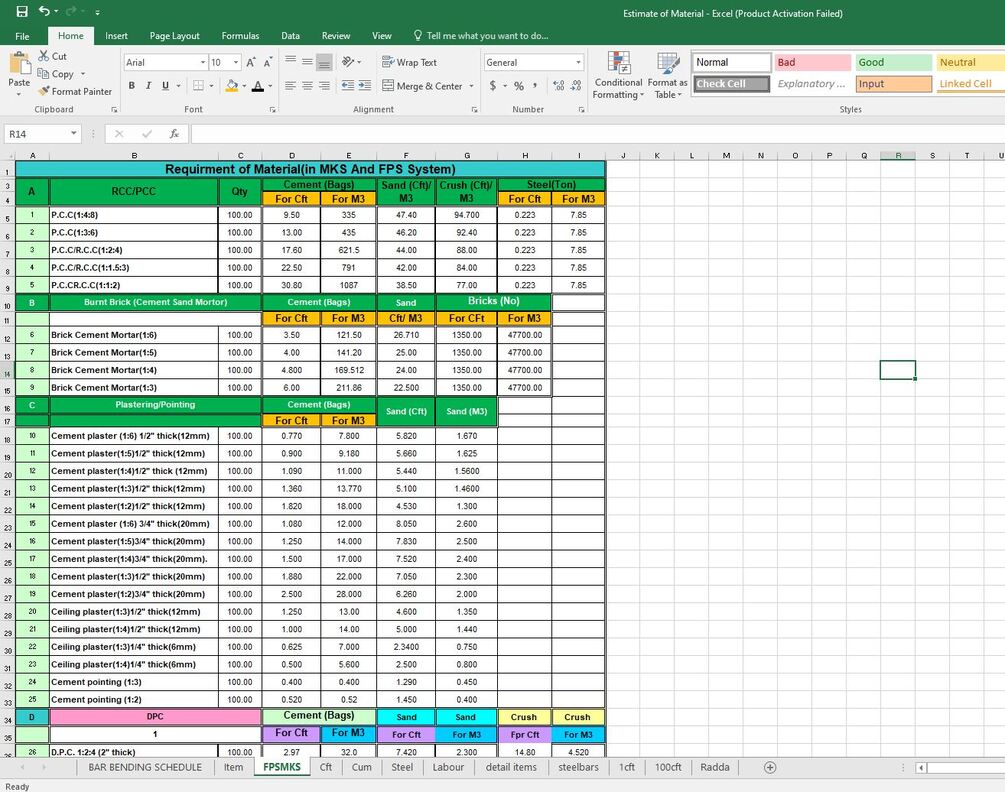Open Font dialog launcher
This screenshot has height=792, width=1005.
pos(272,110)
